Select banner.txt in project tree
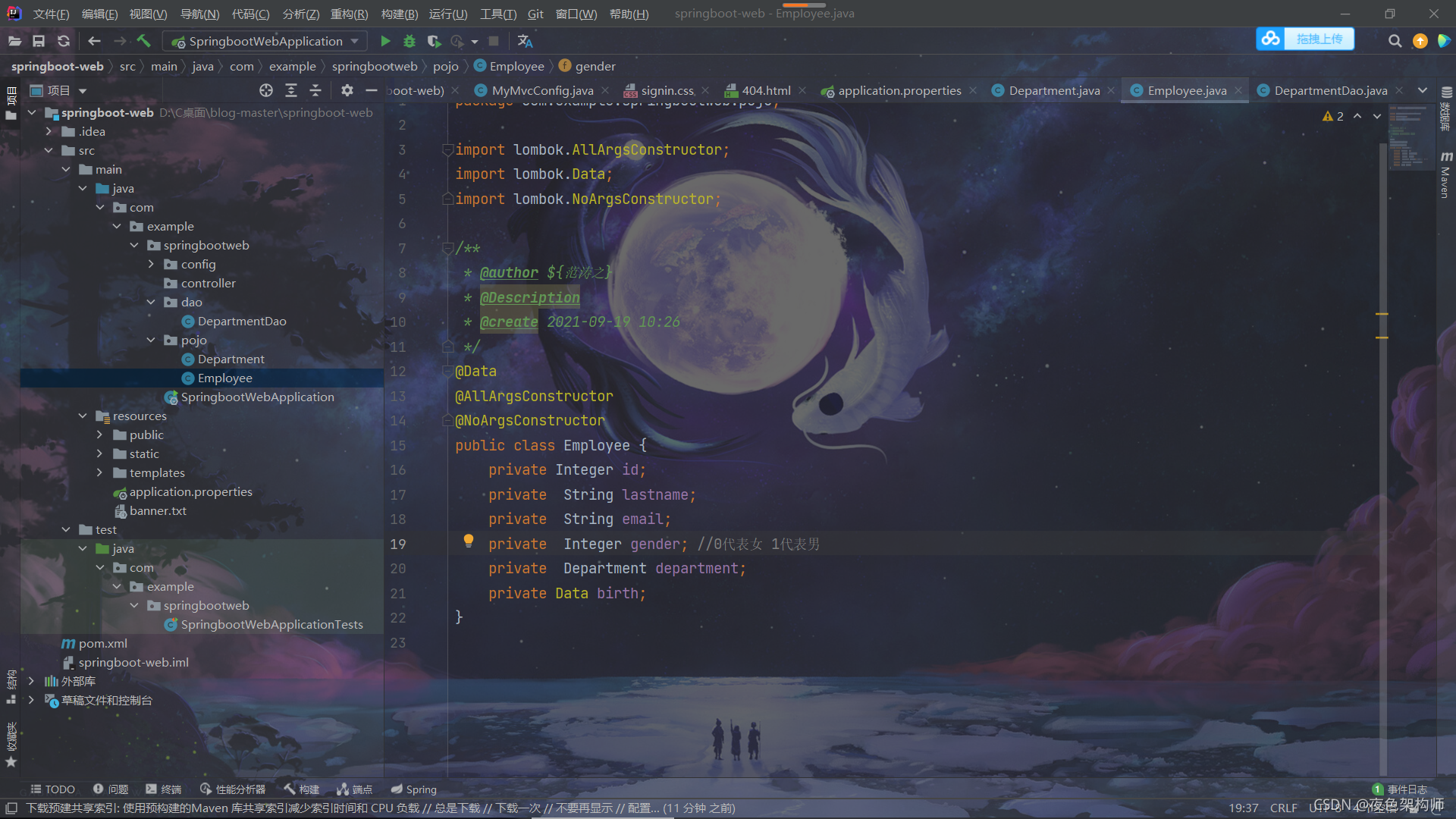 coord(150,510)
